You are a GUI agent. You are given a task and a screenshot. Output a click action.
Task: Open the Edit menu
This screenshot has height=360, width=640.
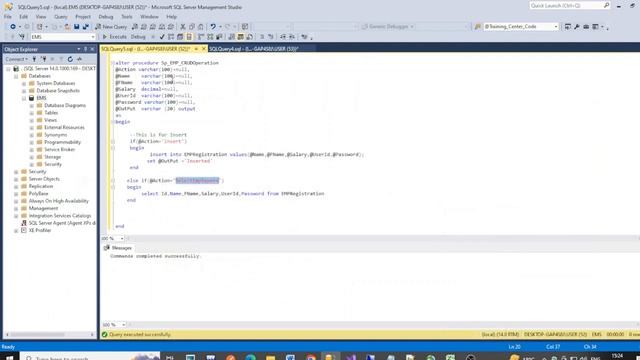tap(24, 17)
